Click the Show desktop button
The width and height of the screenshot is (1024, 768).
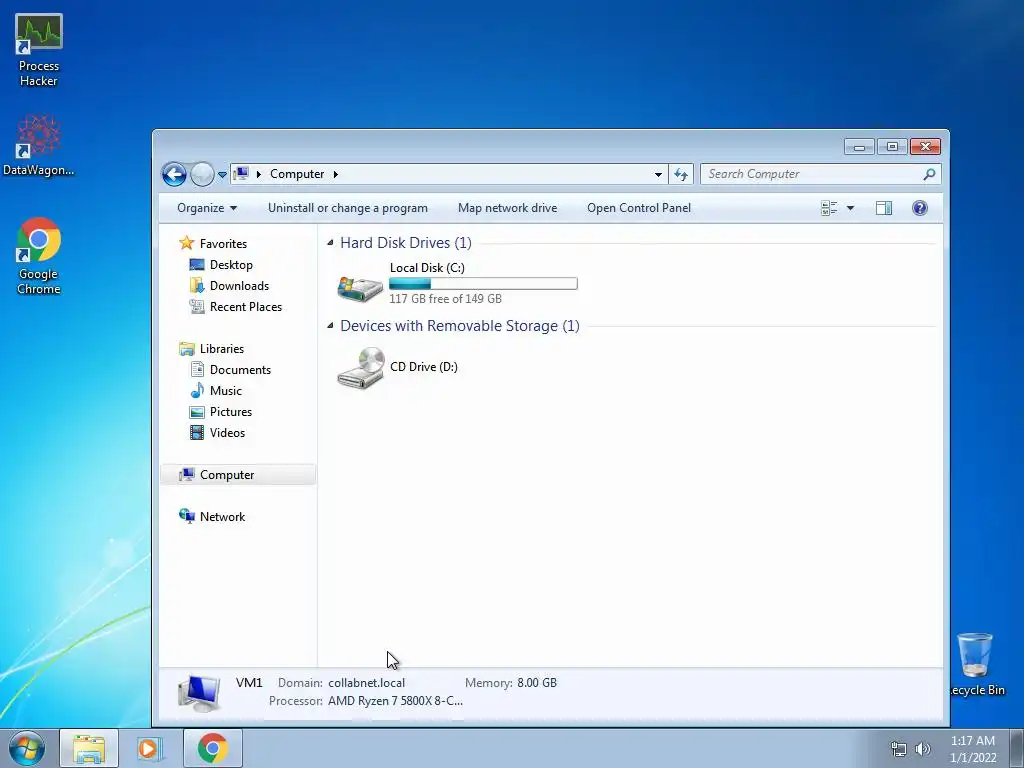(x=1017, y=748)
